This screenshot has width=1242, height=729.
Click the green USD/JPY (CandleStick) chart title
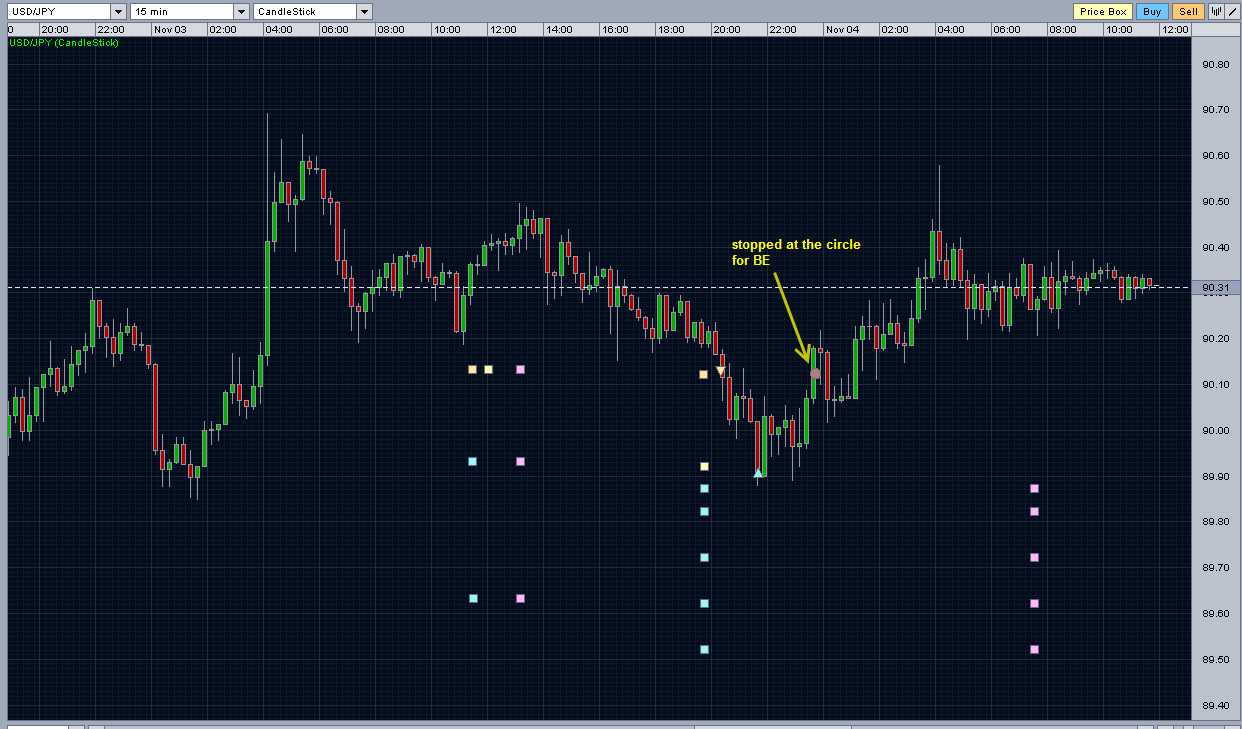tap(64, 43)
